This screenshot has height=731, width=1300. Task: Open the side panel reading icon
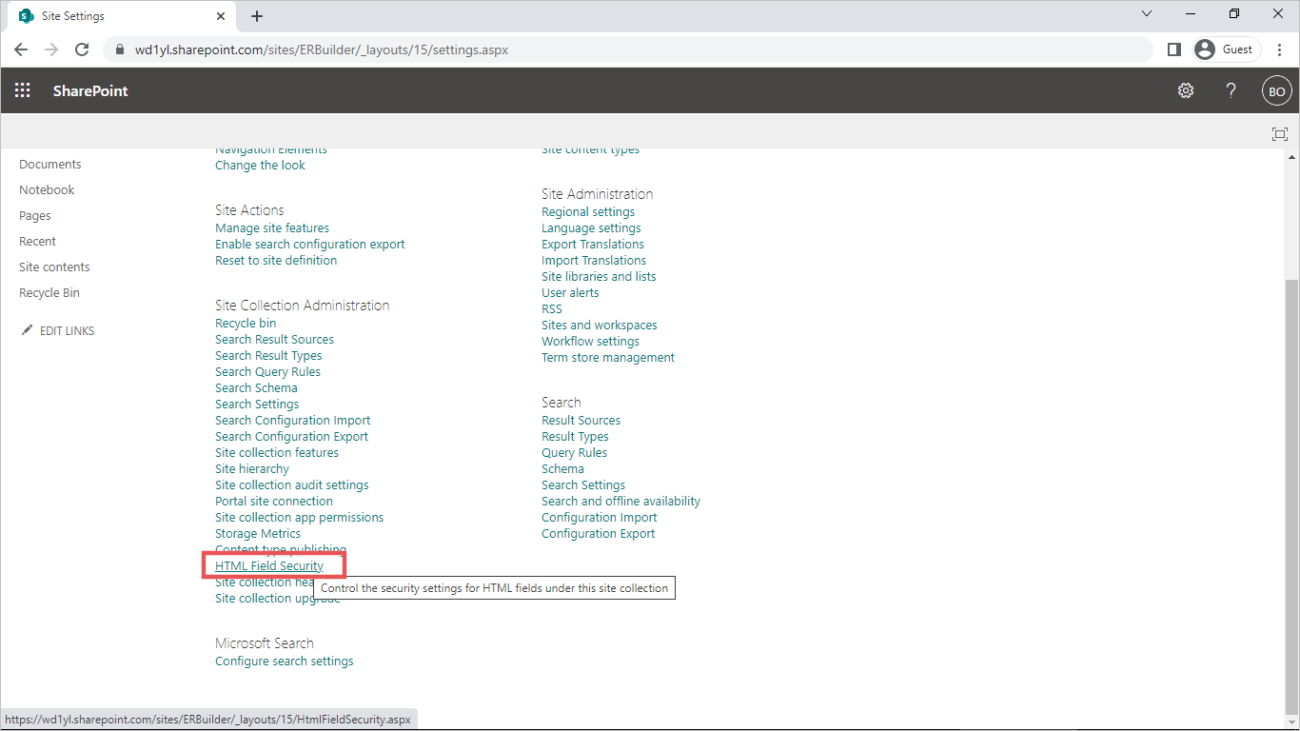click(x=1173, y=48)
